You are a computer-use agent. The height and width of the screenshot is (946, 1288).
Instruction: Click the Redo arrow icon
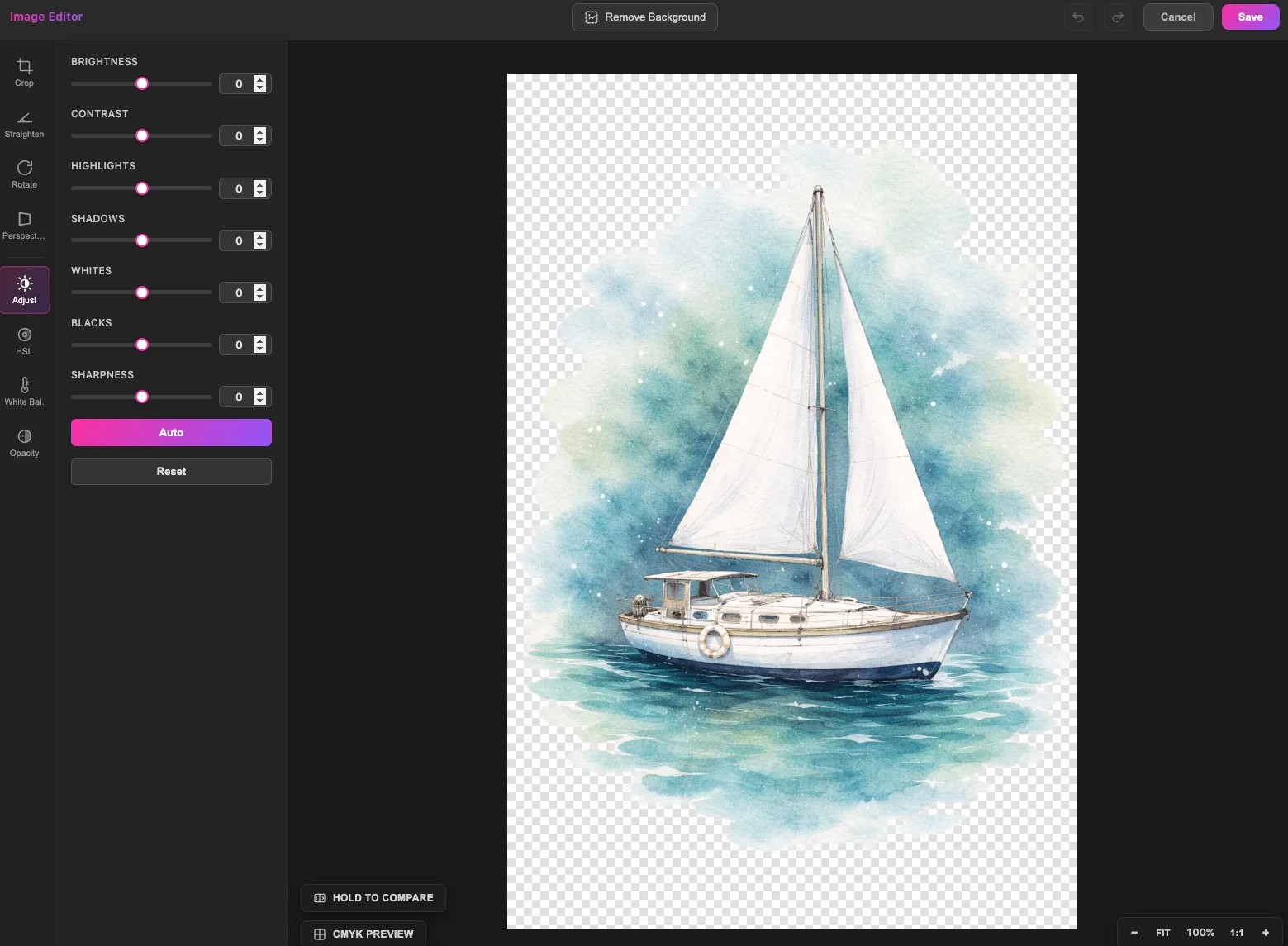tap(1117, 17)
